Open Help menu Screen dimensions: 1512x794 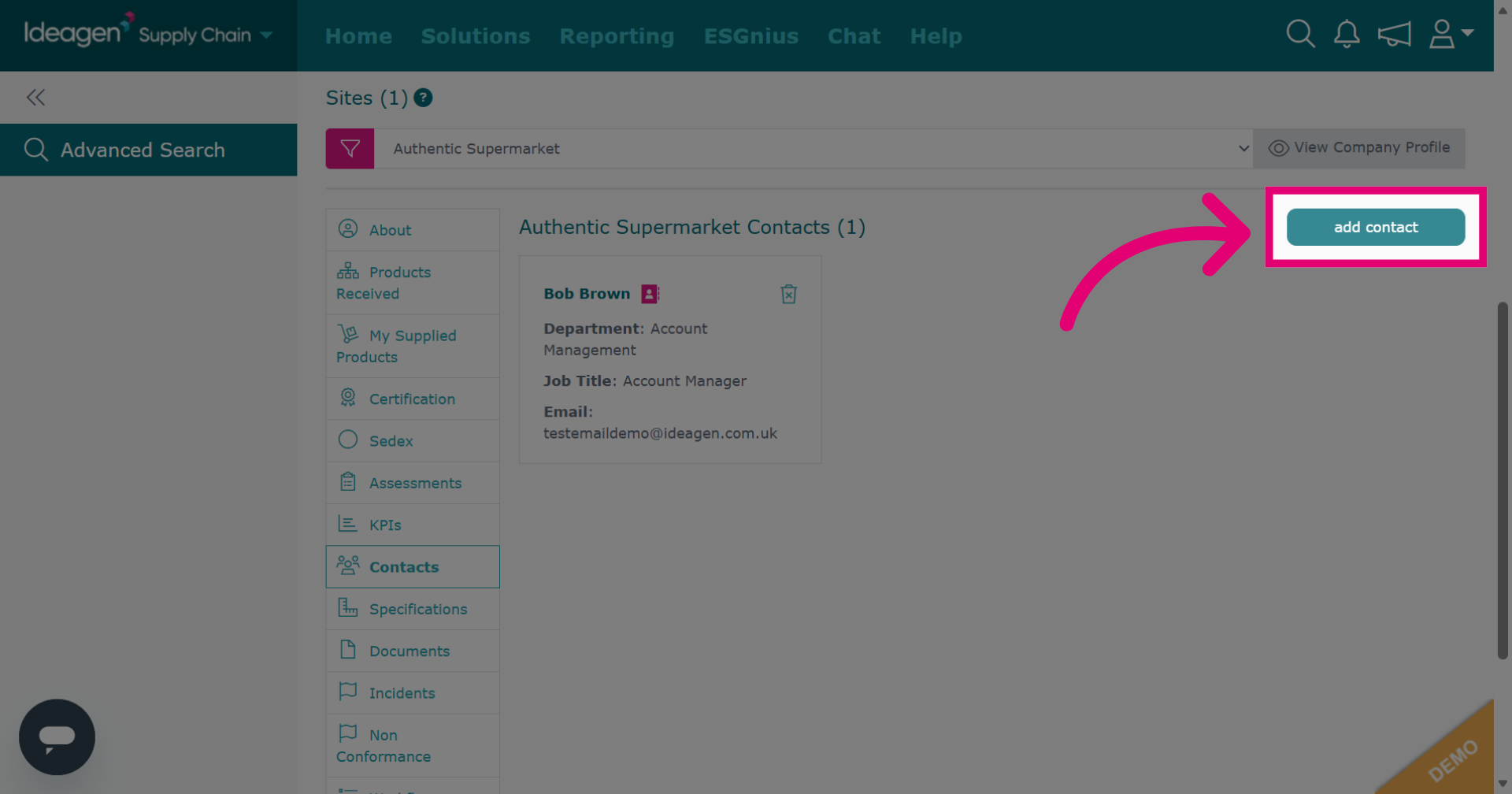[936, 36]
